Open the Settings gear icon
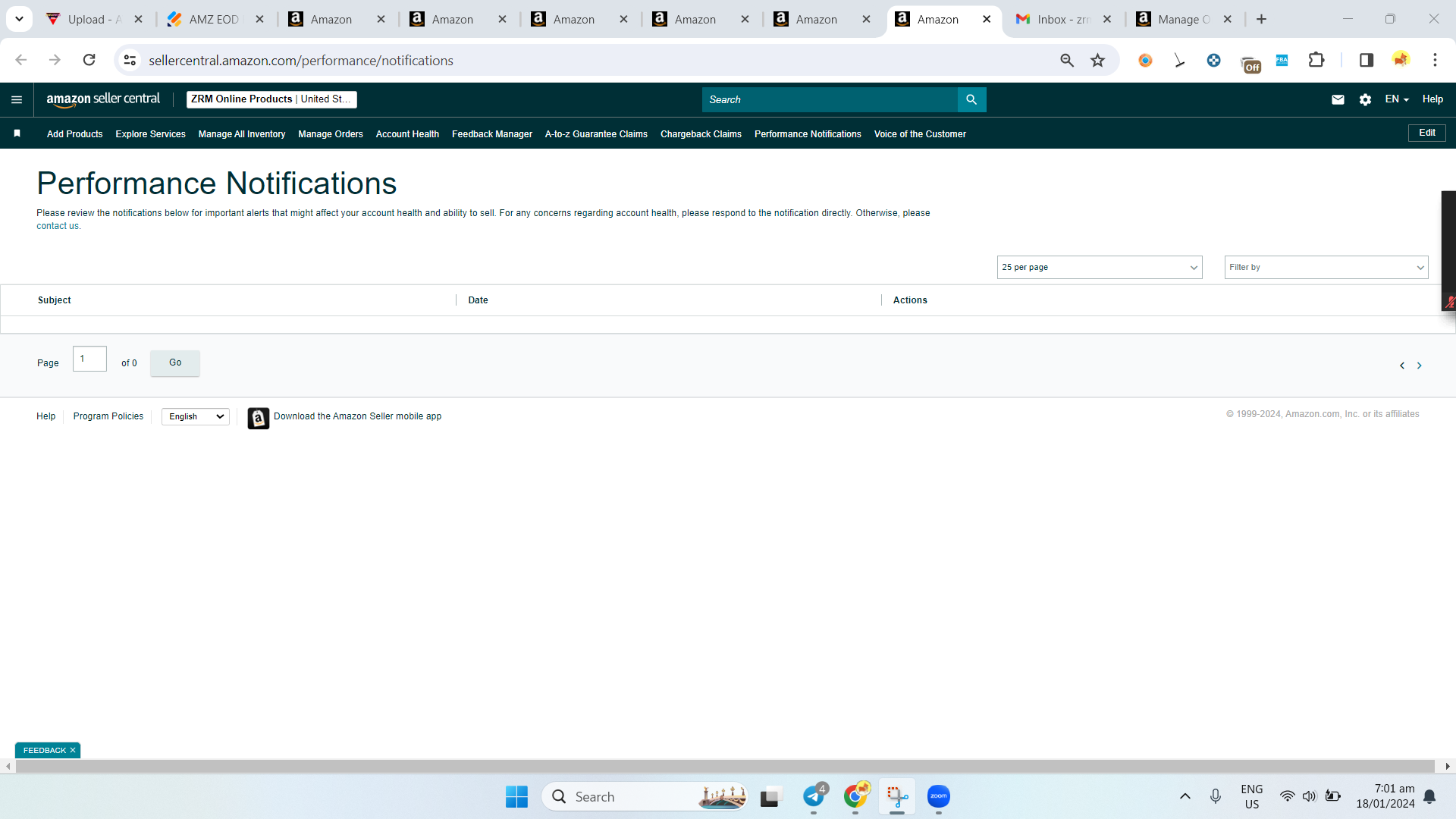The width and height of the screenshot is (1456, 819). click(x=1365, y=99)
